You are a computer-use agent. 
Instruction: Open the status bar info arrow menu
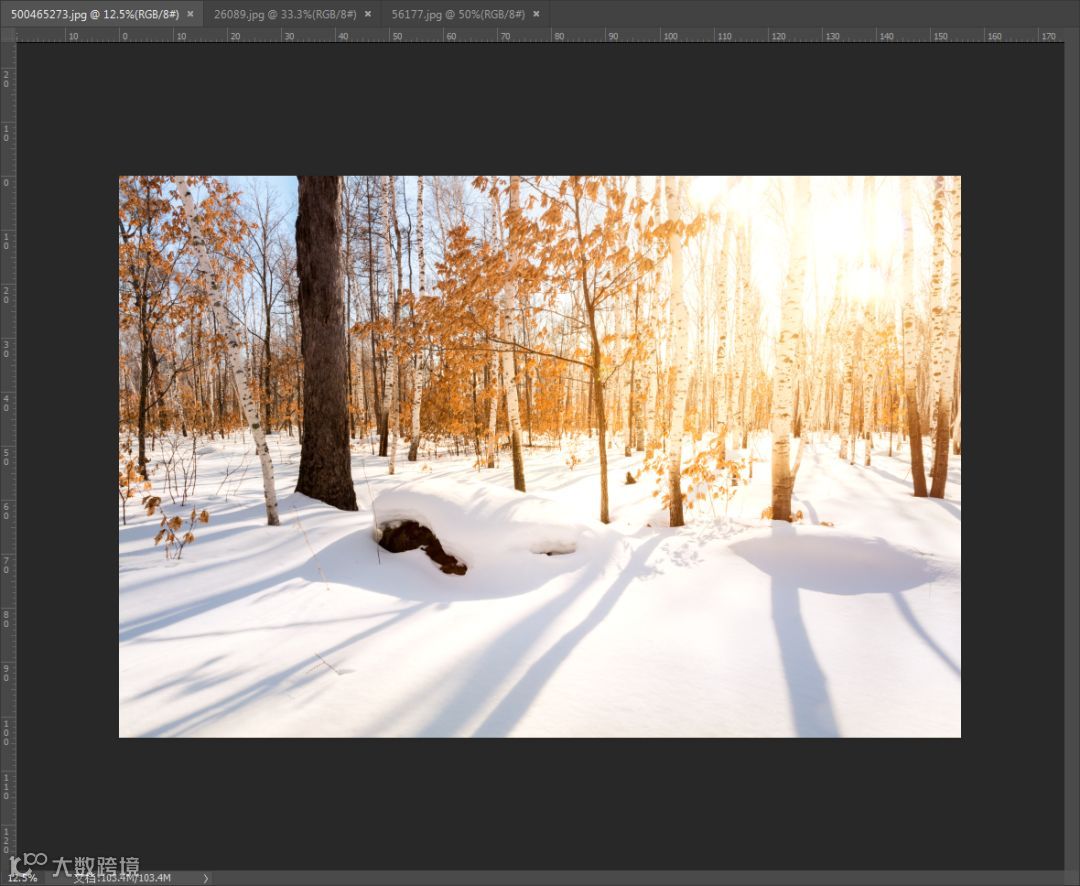pyautogui.click(x=205, y=878)
